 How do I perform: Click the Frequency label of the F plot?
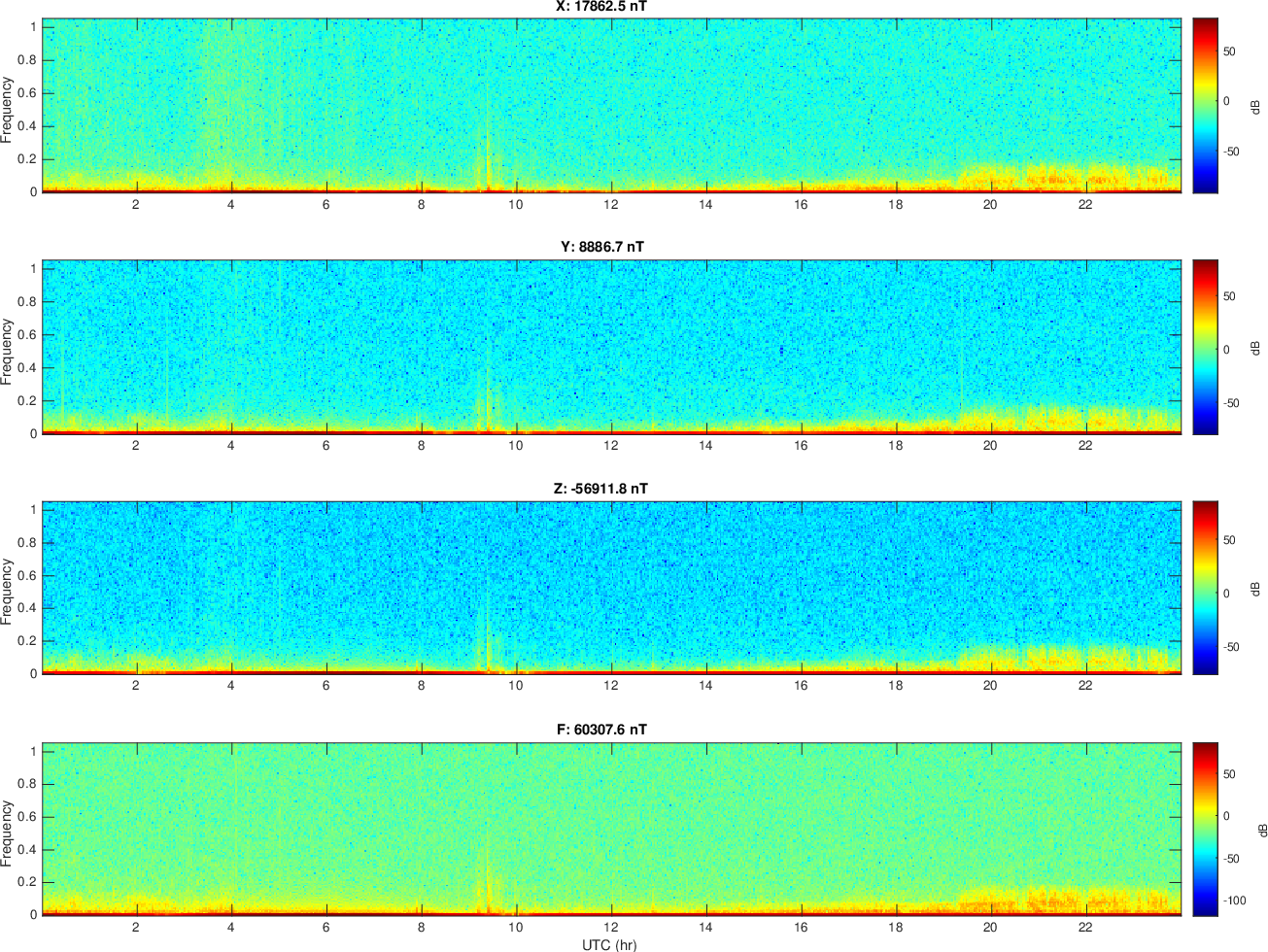(x=8, y=833)
